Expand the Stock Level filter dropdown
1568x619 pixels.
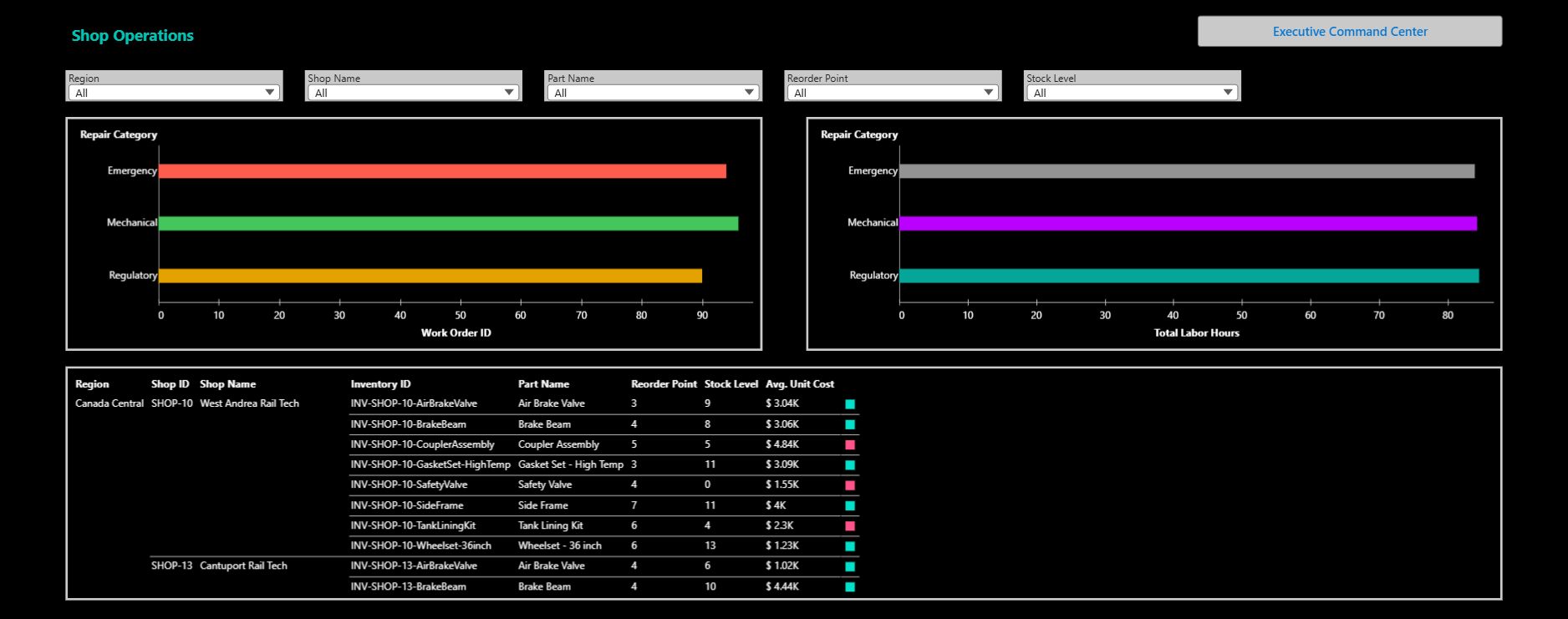point(1132,93)
